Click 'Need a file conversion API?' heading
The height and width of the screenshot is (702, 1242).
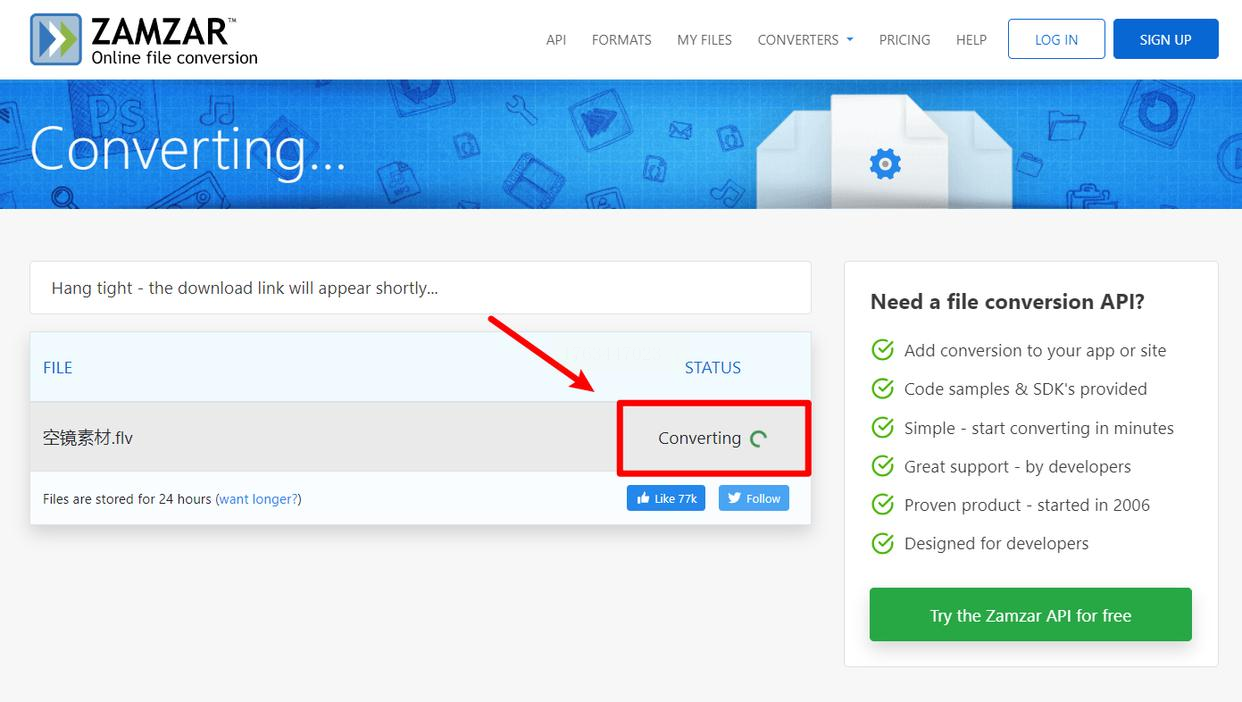[1007, 302]
